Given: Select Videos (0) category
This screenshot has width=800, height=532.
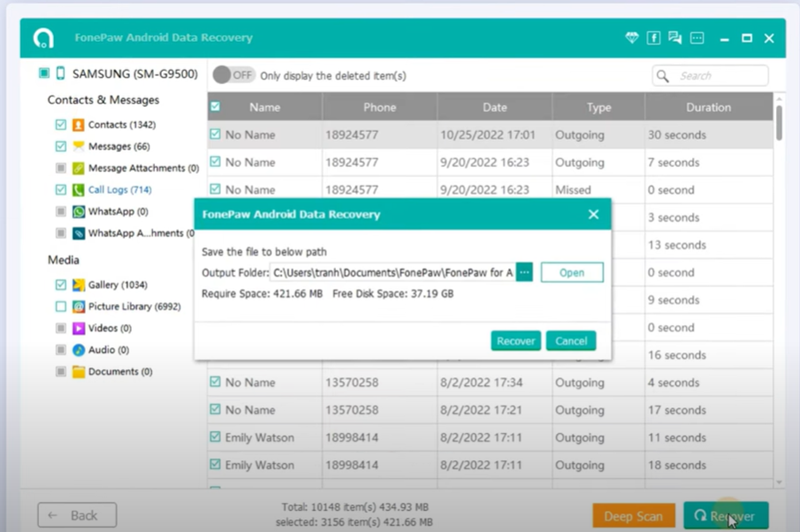Looking at the screenshot, I should tap(110, 328).
